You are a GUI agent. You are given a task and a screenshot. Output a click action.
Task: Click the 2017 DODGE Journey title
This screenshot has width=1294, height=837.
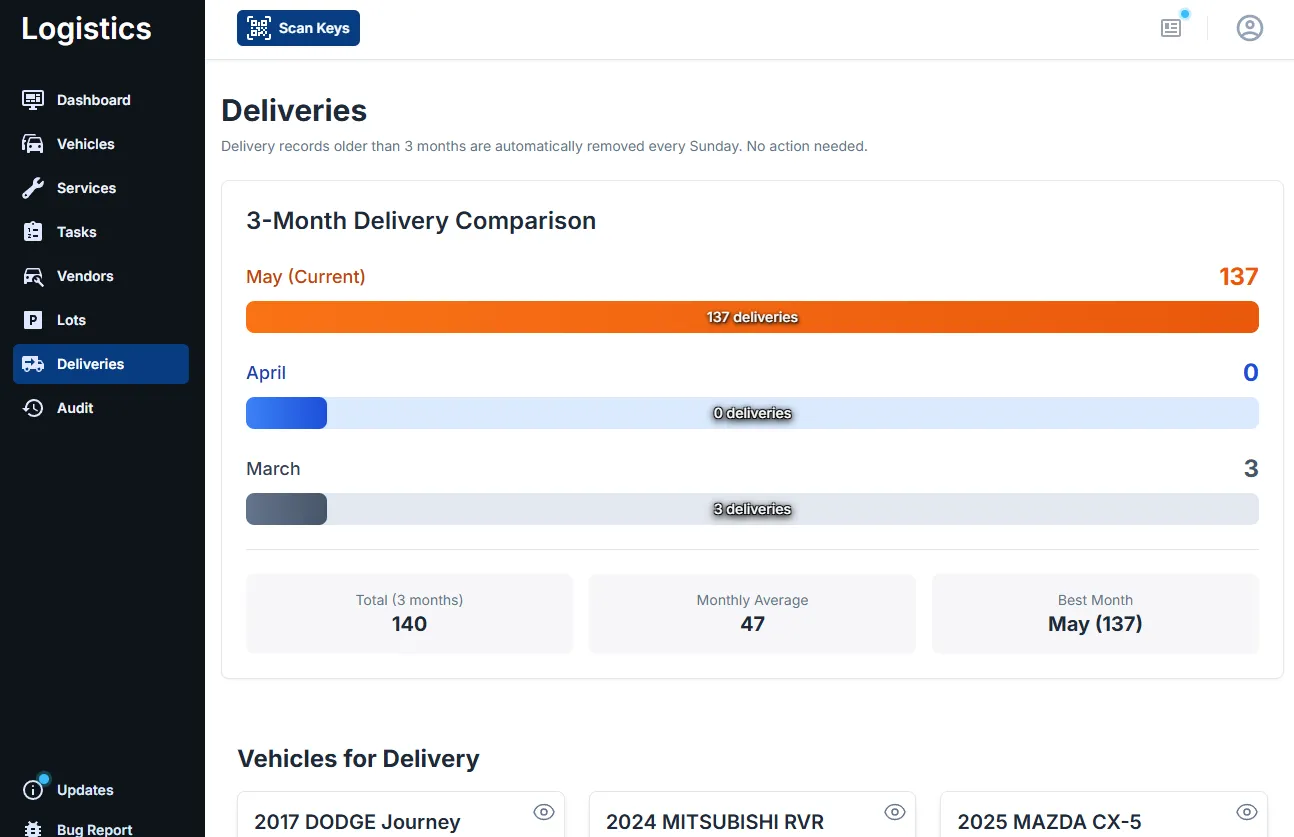tap(357, 822)
